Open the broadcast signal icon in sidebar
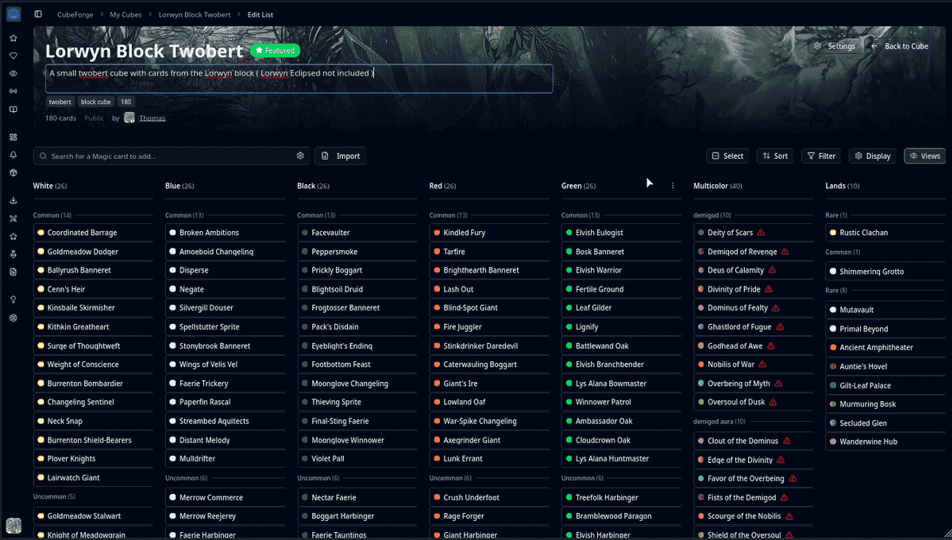The image size is (952, 540). click(x=13, y=91)
